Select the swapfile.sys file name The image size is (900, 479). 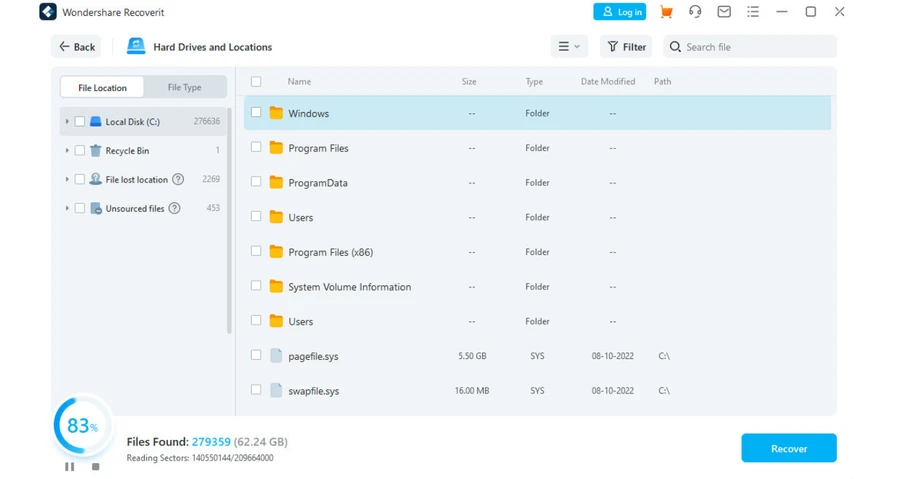(x=313, y=391)
